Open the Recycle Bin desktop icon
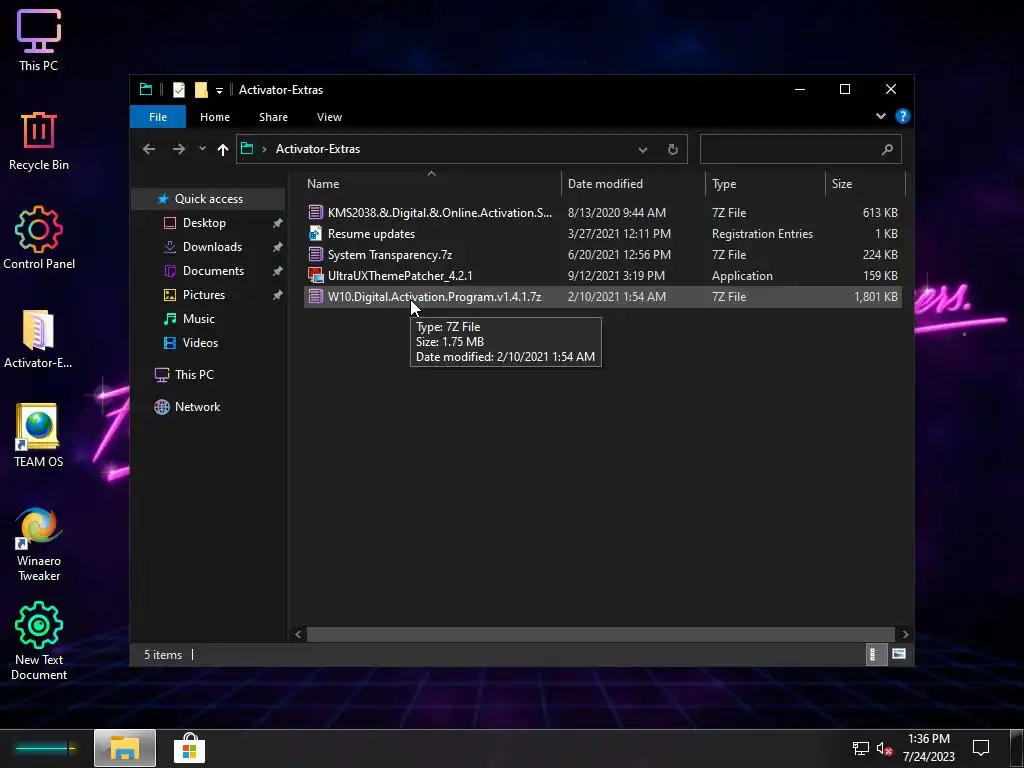Screen dimensions: 1024x768 coord(39,141)
